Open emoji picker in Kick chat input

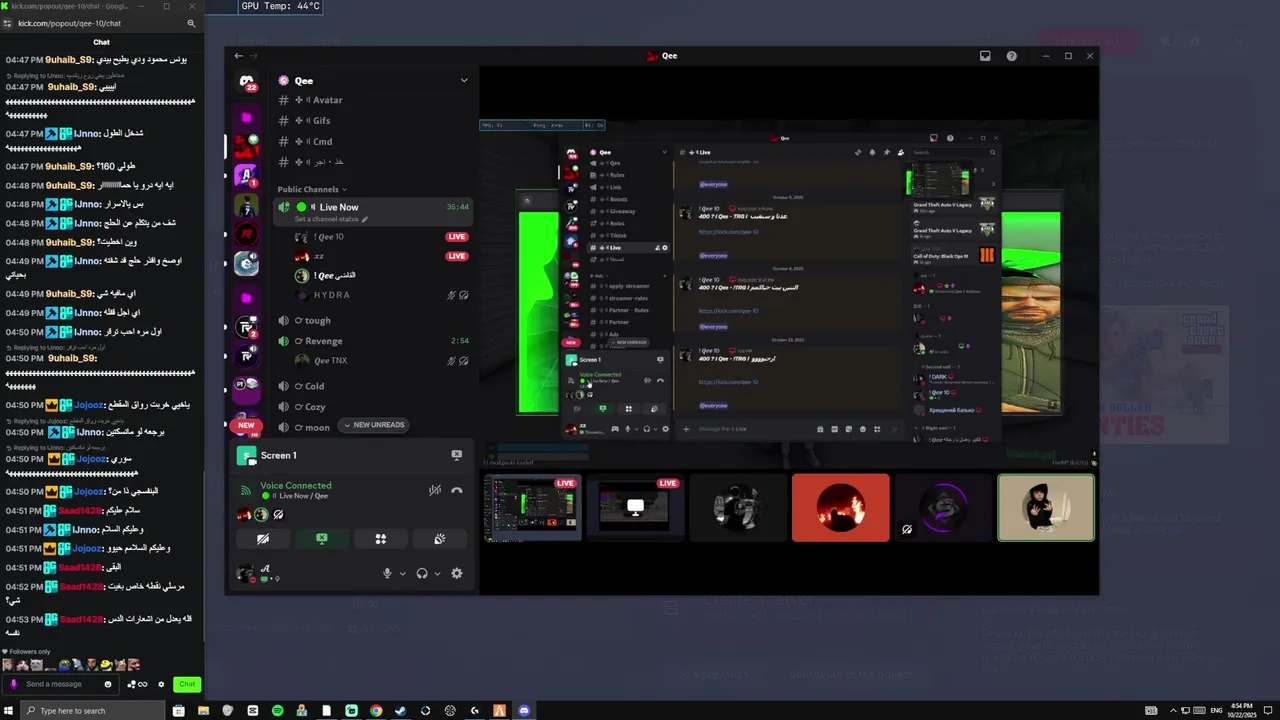(108, 684)
